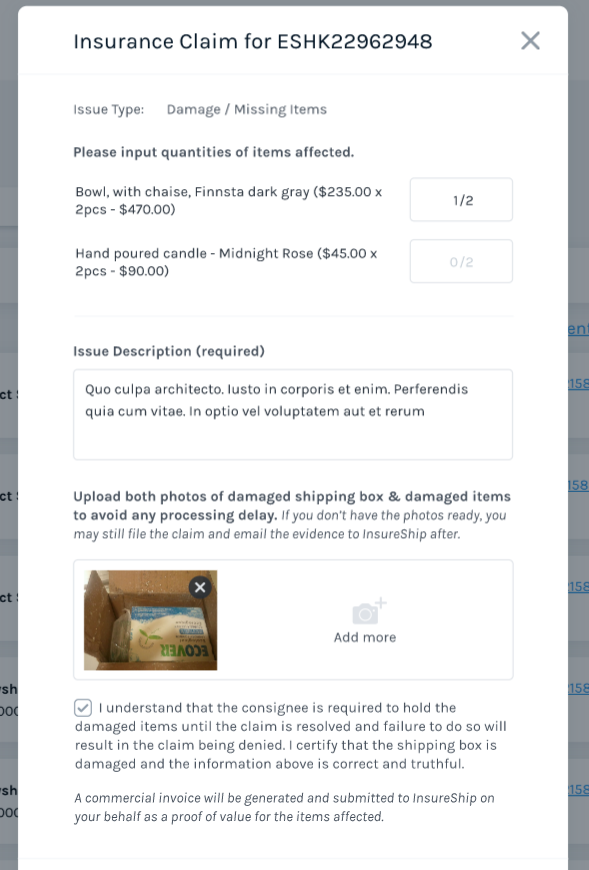Click the bold upload photos instruction text
The width and height of the screenshot is (589, 870).
coord(292,505)
